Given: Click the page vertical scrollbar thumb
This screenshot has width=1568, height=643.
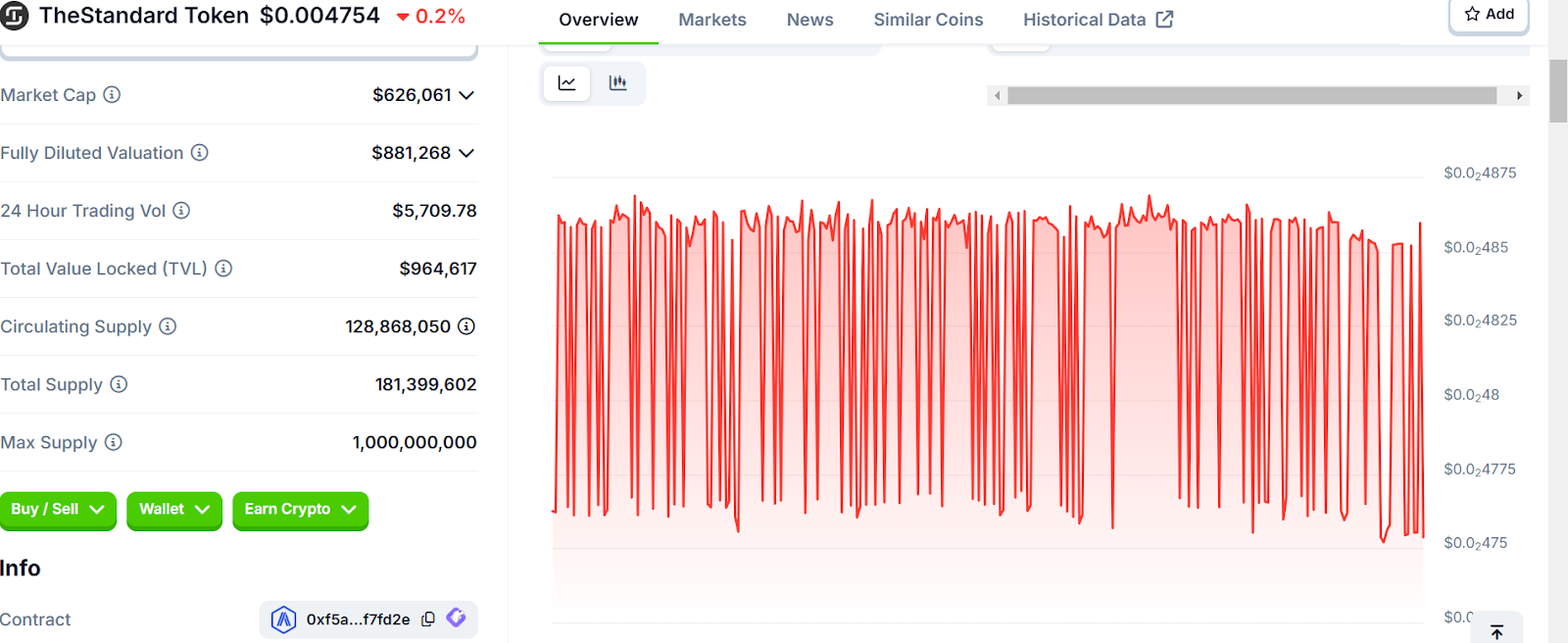Looking at the screenshot, I should 1558,90.
